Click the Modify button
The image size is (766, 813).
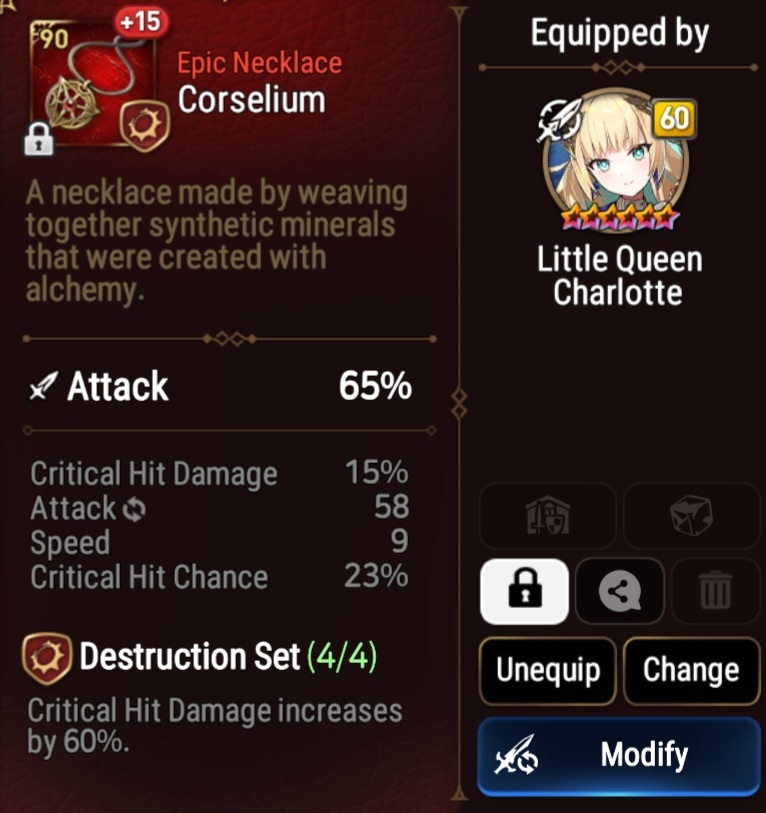pos(619,756)
